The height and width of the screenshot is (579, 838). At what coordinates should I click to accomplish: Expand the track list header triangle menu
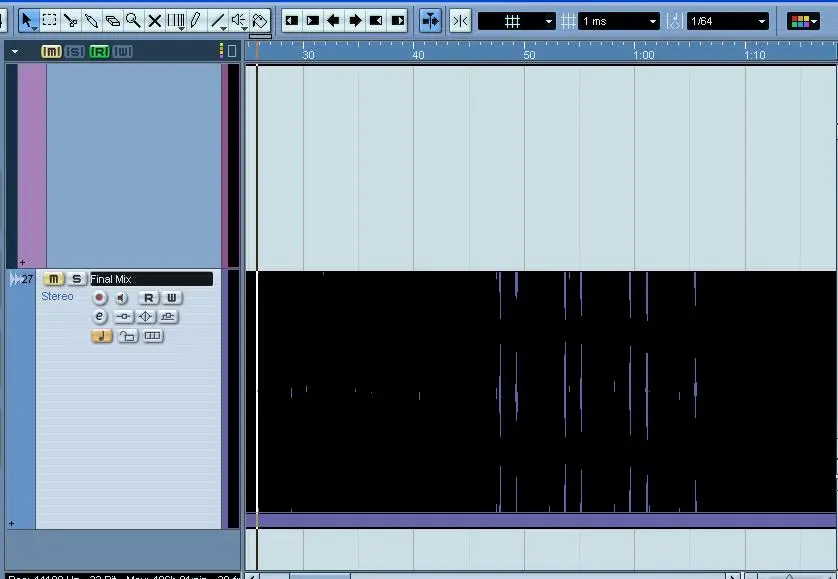[15, 52]
